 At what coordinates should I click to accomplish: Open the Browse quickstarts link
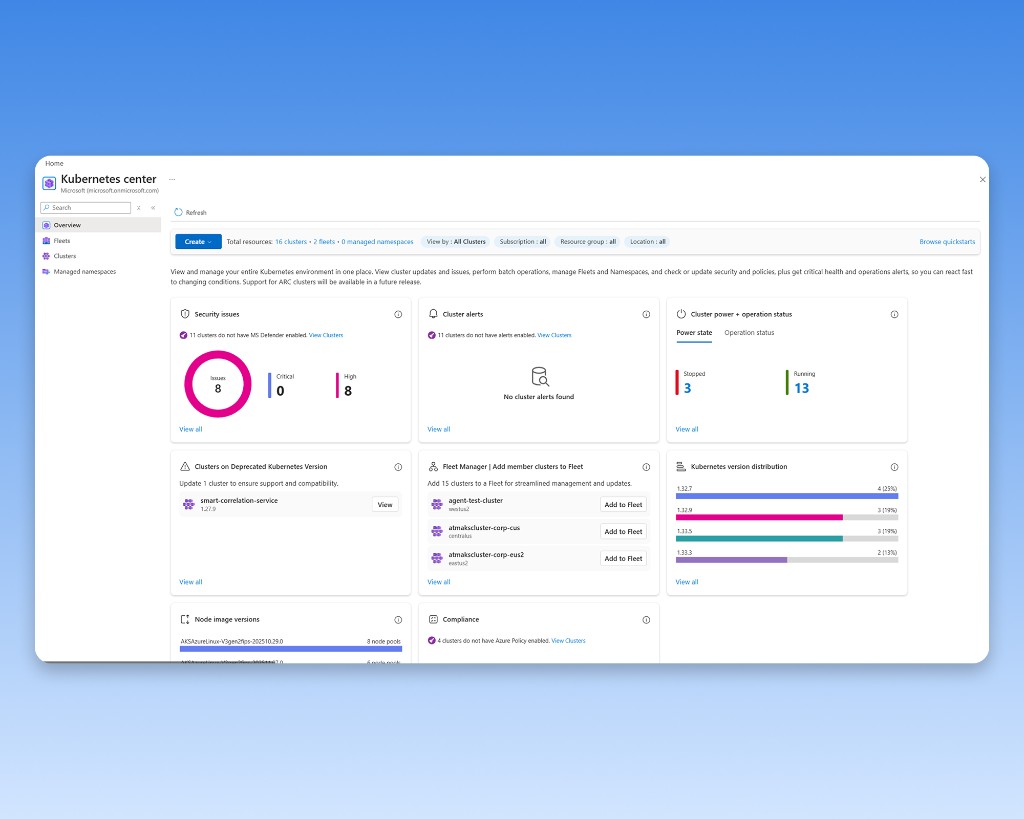947,242
